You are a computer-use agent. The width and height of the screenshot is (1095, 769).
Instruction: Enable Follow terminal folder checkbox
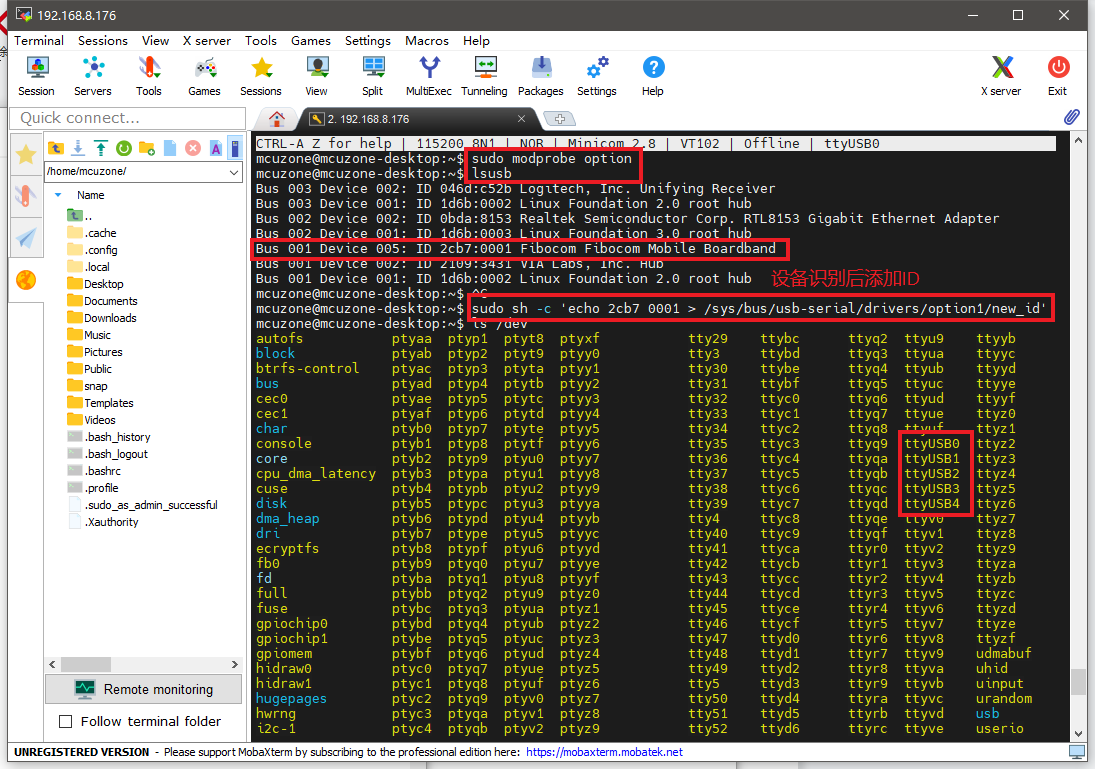[66, 722]
